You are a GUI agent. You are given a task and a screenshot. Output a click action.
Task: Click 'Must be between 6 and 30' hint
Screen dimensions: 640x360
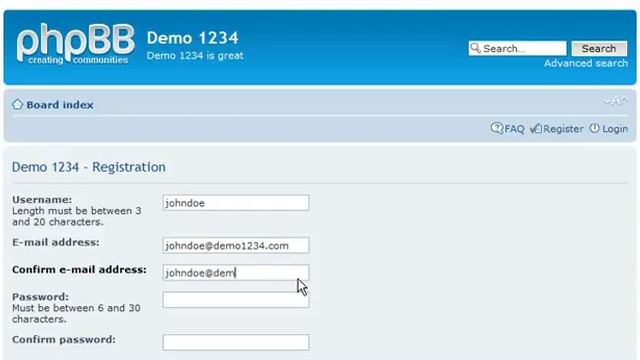tap(76, 308)
